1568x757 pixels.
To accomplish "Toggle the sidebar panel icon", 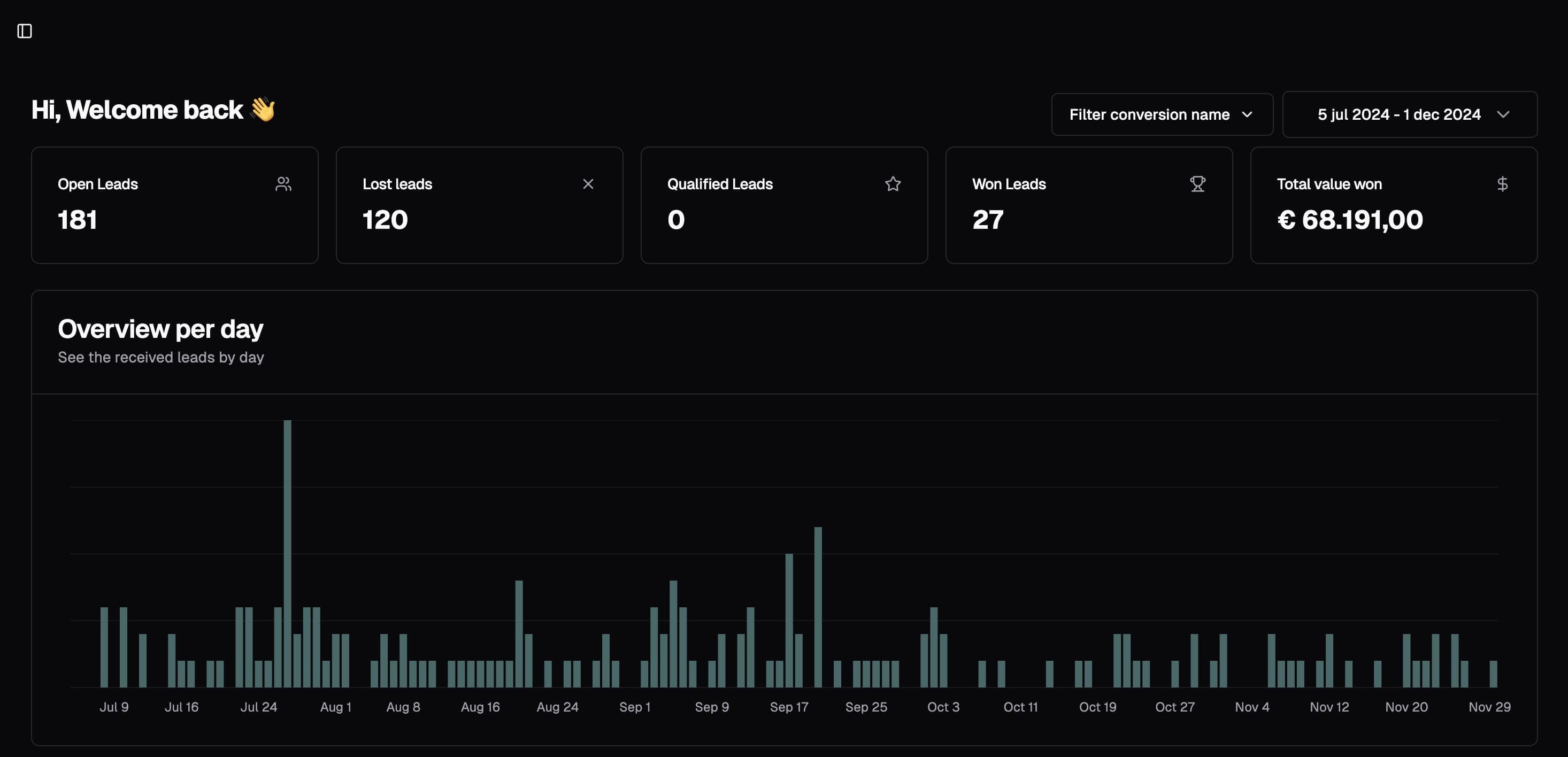I will pyautogui.click(x=25, y=31).
